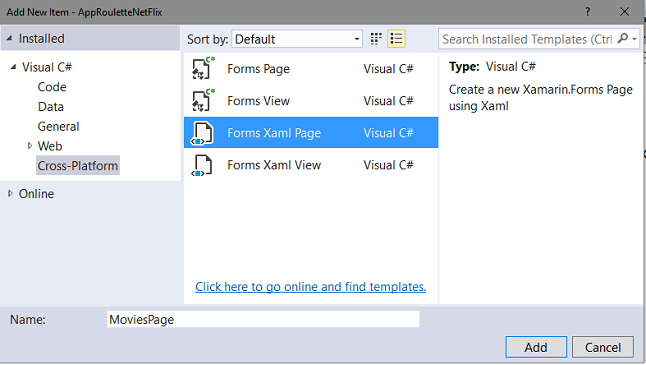Select the Code category

coord(52,87)
